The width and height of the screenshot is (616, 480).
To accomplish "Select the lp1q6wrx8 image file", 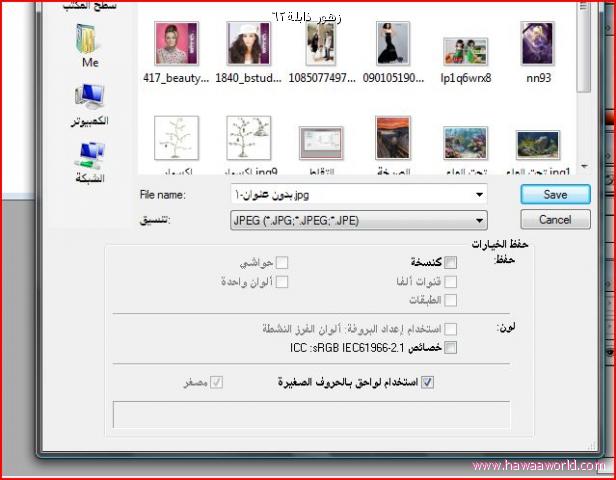I will [465, 52].
